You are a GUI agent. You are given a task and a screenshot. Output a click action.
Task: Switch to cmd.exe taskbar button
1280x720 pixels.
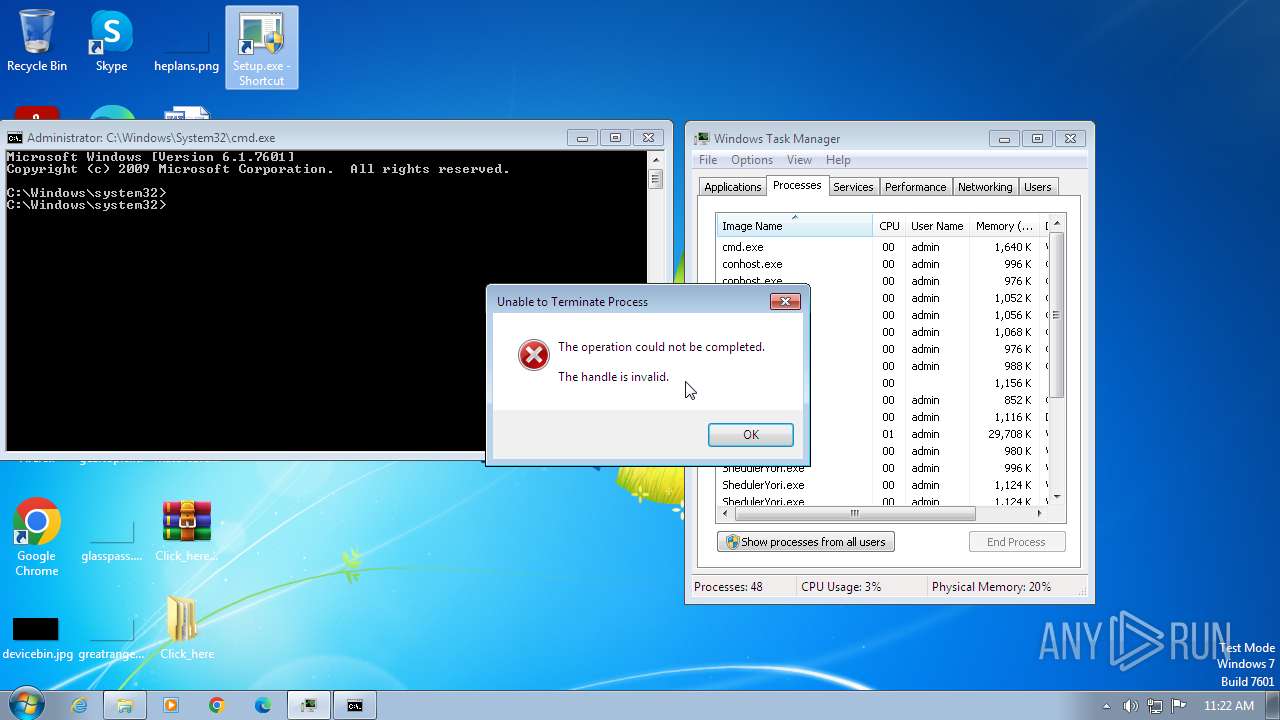coord(355,705)
